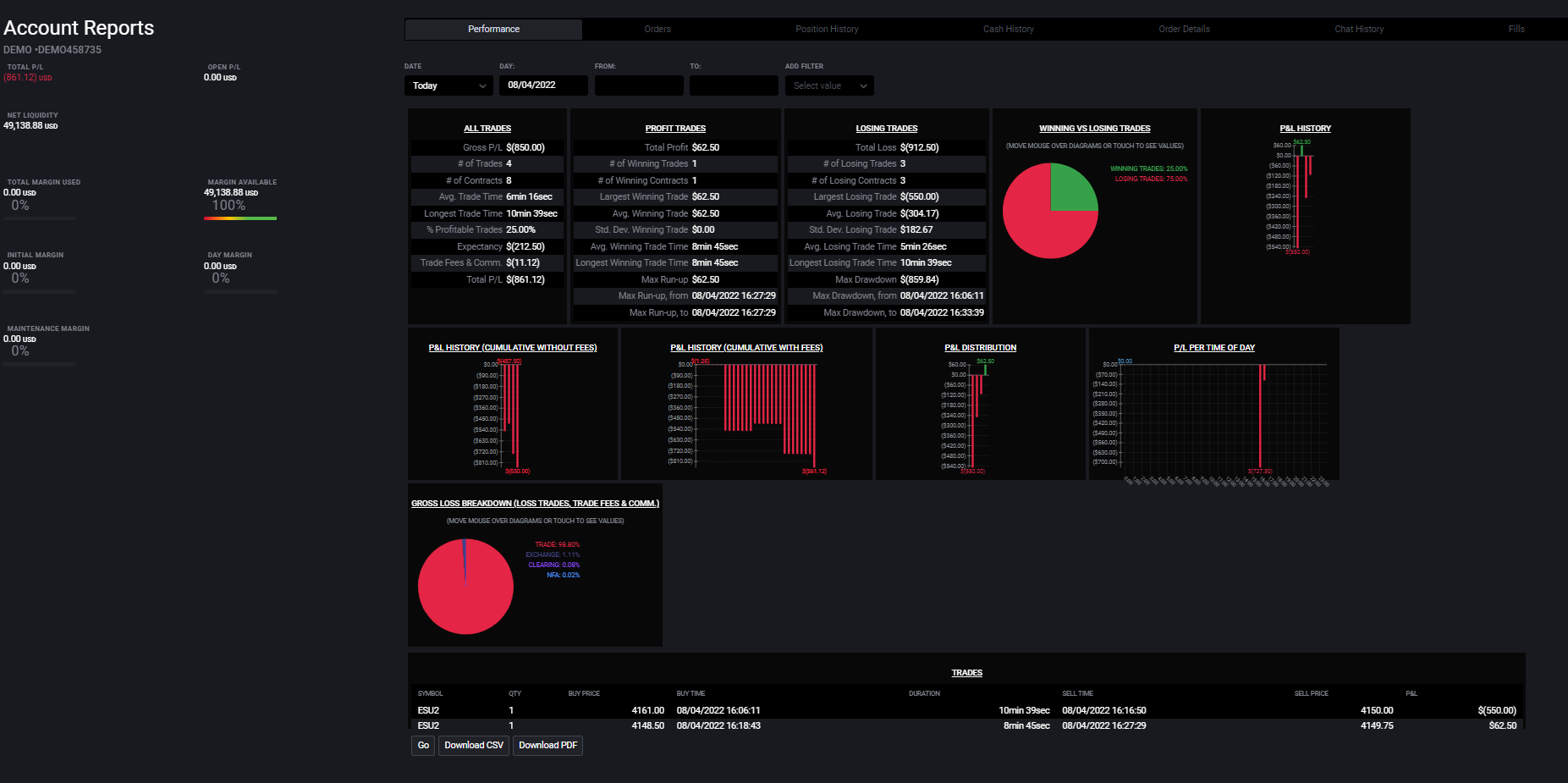Click the Winning Trades 25.00% legend entry
Viewport: 1568px width, 783px height.
coord(1148,168)
